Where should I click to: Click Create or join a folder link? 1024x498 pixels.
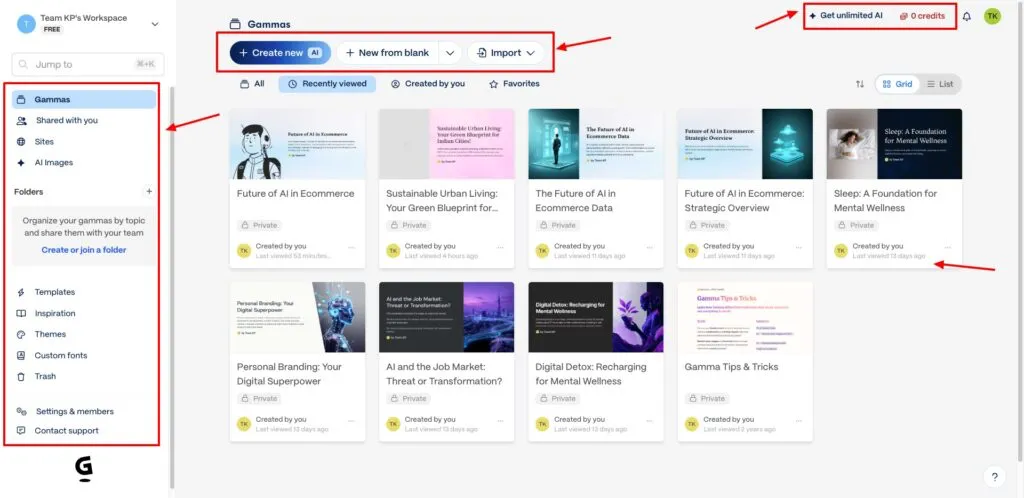click(84, 250)
